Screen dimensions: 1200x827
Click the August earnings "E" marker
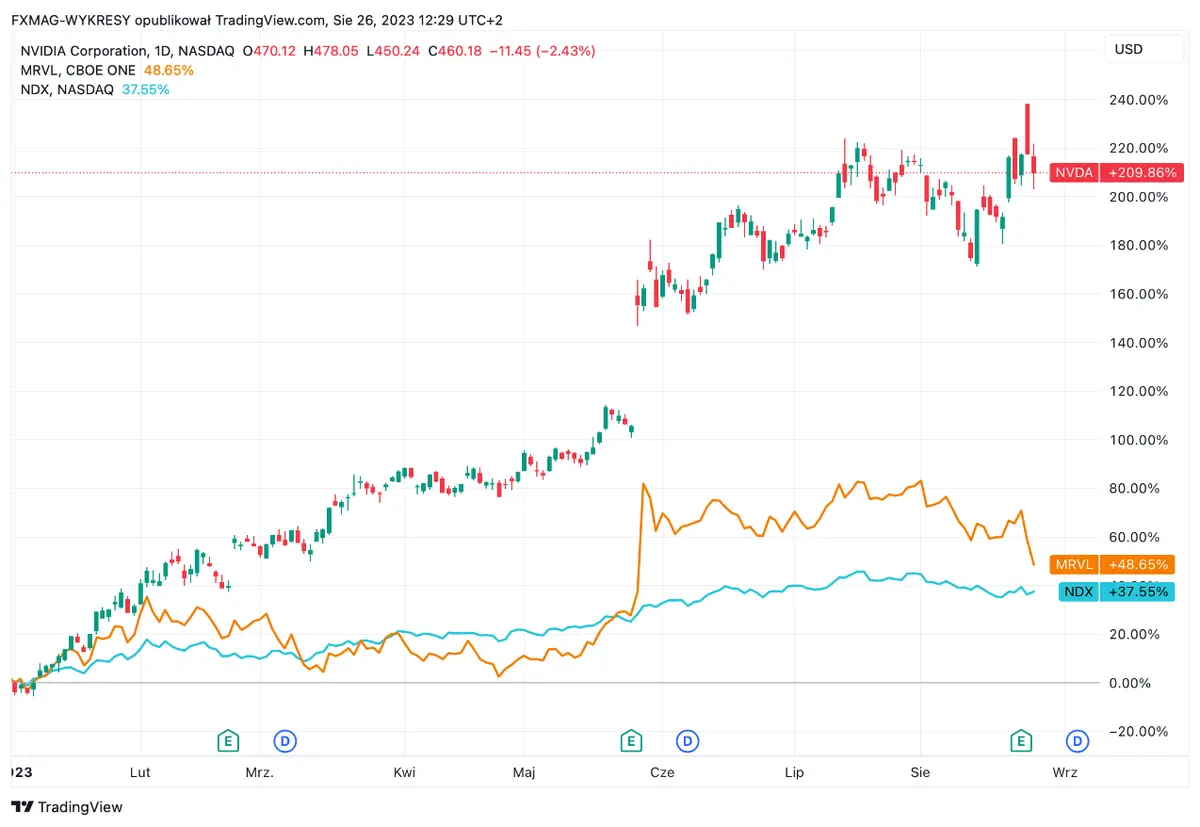[x=1021, y=741]
